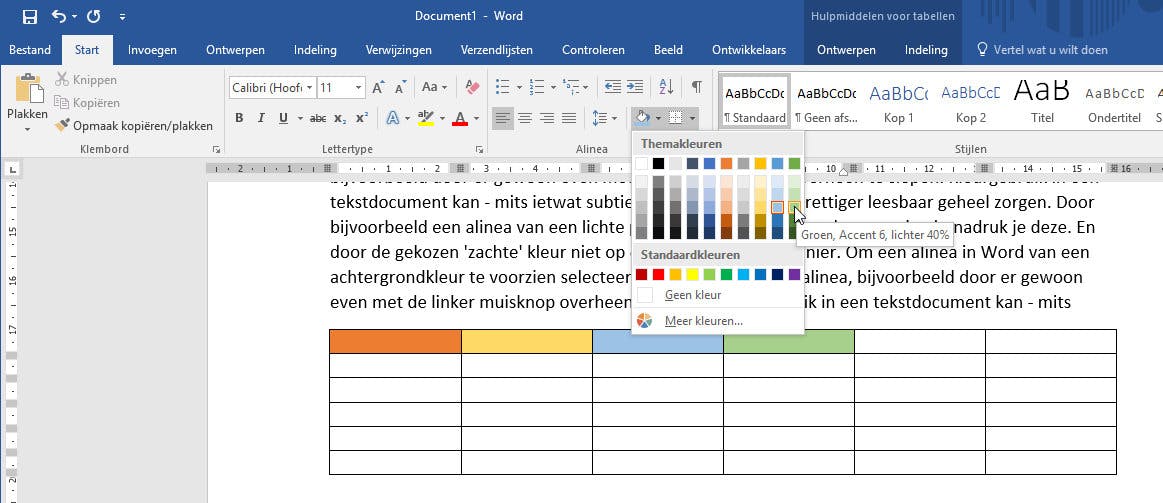This screenshot has width=1163, height=503.
Task: Click the ruler tab selector button
Action: coord(13,170)
